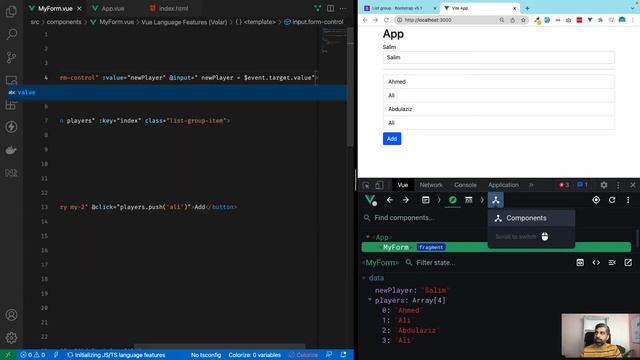
Task: Click the DevTools messages count badge
Action: [x=582, y=185]
